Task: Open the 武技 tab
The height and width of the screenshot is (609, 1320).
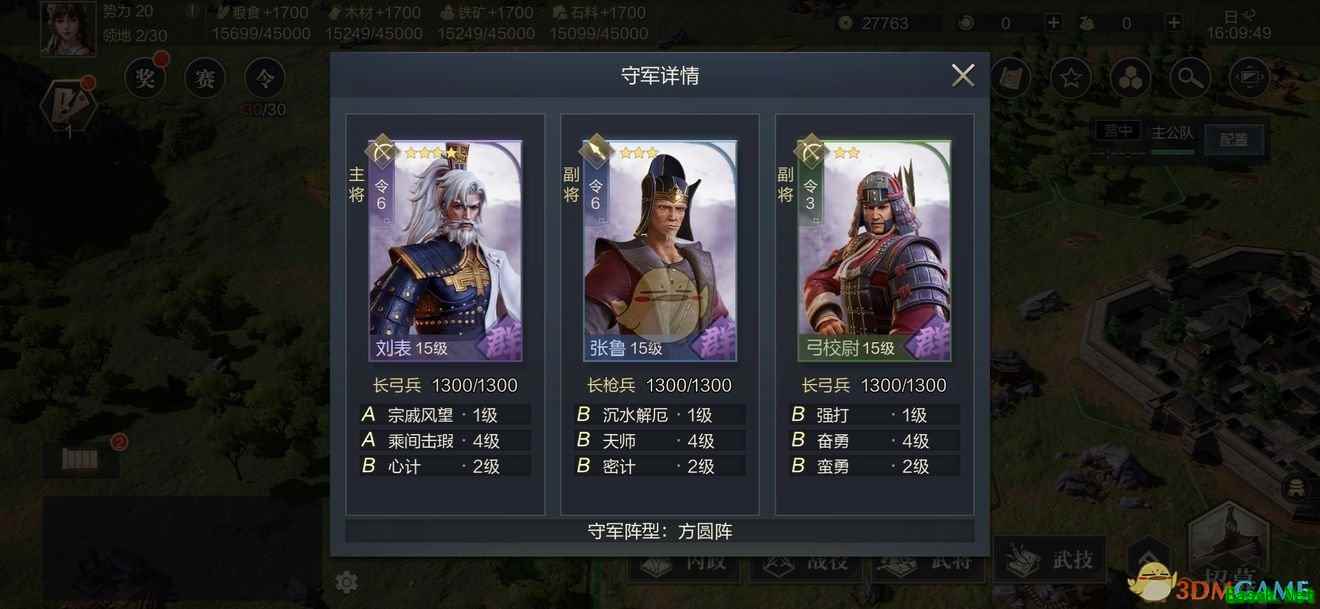Action: click(1049, 560)
